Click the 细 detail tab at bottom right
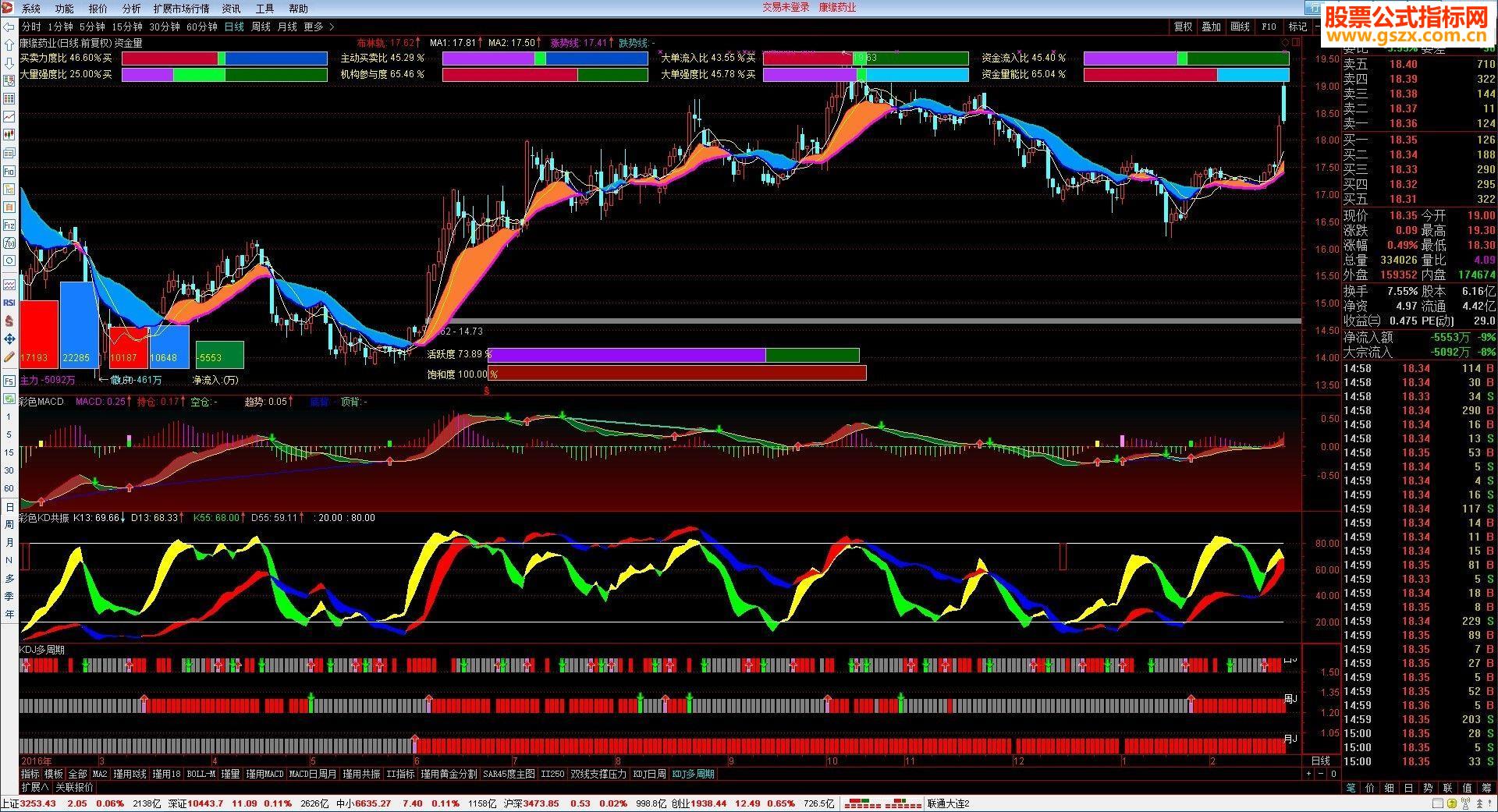The image size is (1498, 812). tap(1389, 788)
